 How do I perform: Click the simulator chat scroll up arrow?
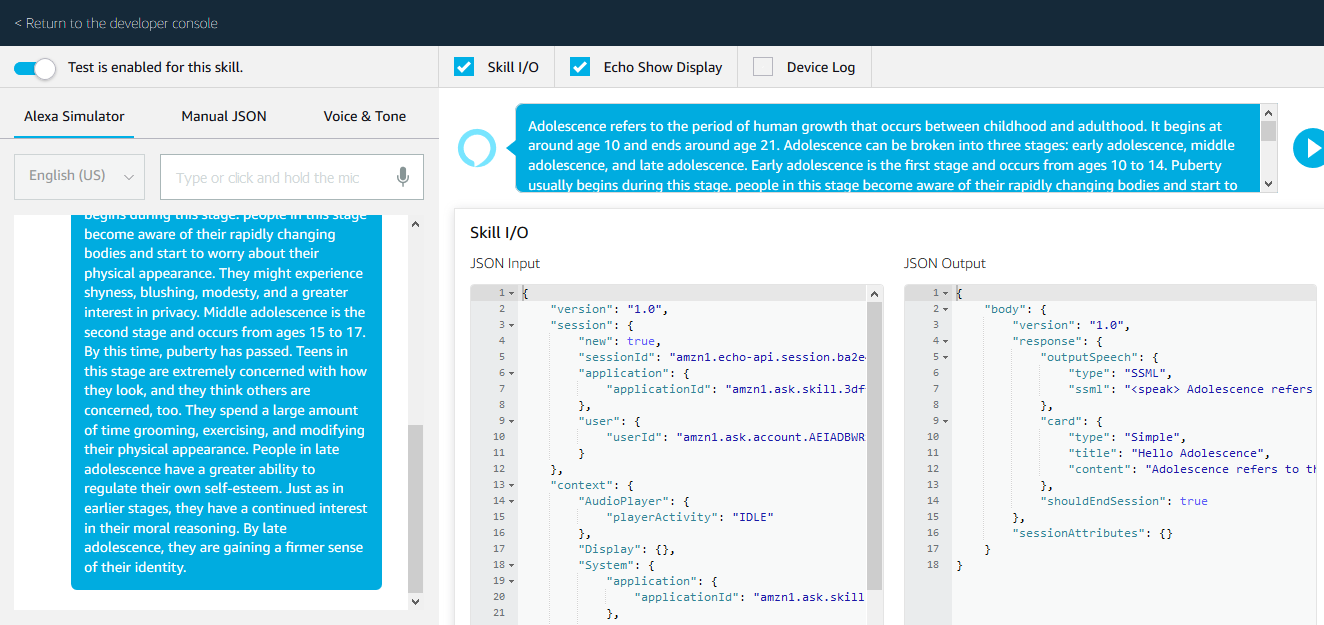pos(416,223)
